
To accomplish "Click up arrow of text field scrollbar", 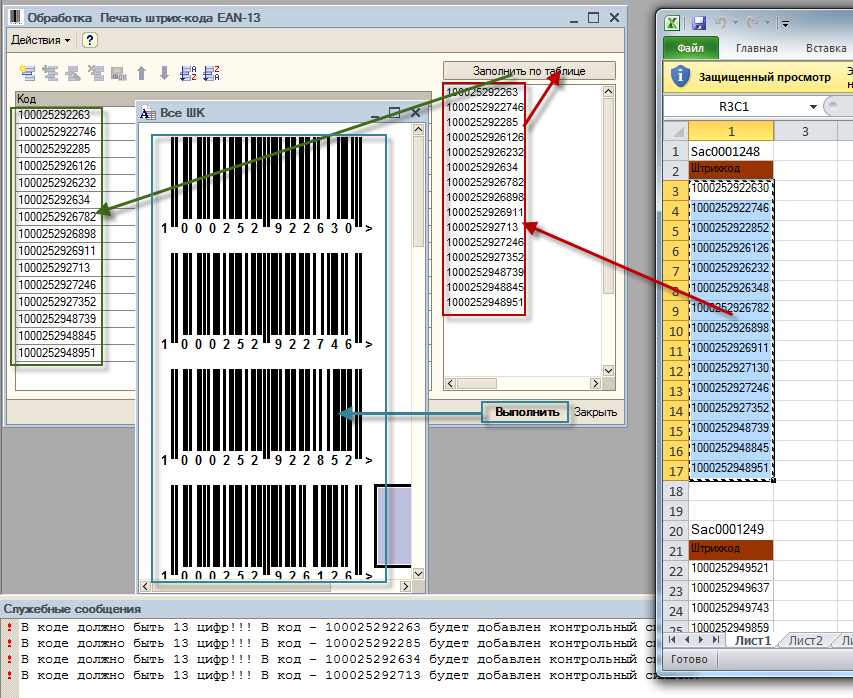I will [x=608, y=91].
